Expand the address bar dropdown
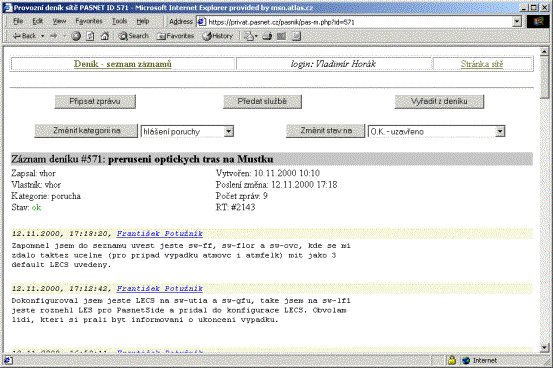The image size is (553, 368). (517, 22)
